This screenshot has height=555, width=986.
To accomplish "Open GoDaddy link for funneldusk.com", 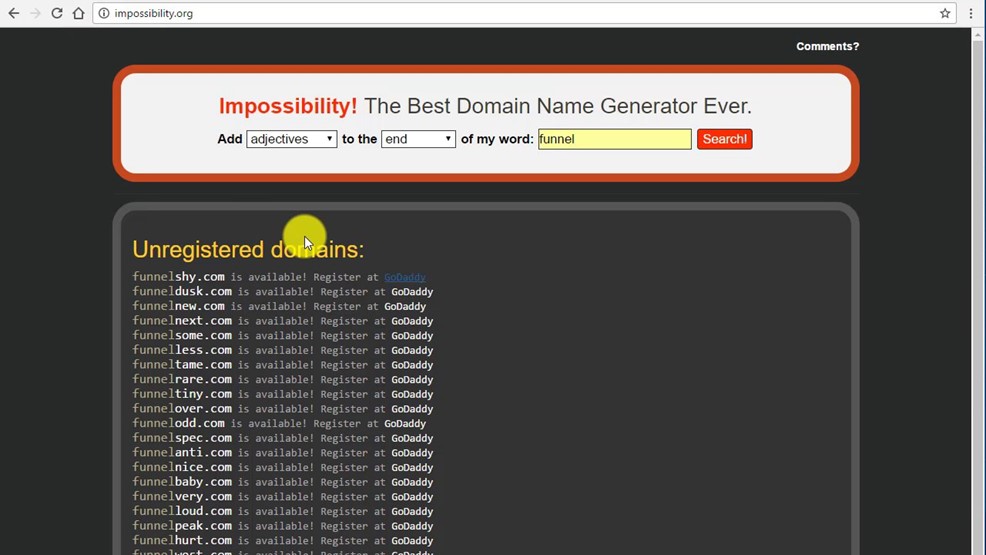I will [412, 292].
